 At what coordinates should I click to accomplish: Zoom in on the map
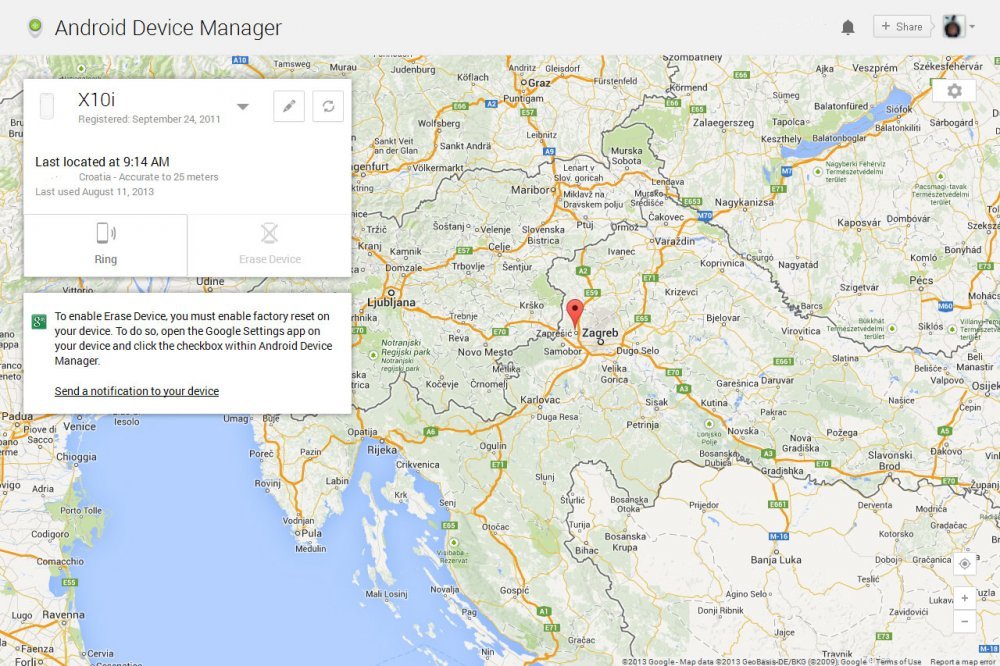point(964,598)
